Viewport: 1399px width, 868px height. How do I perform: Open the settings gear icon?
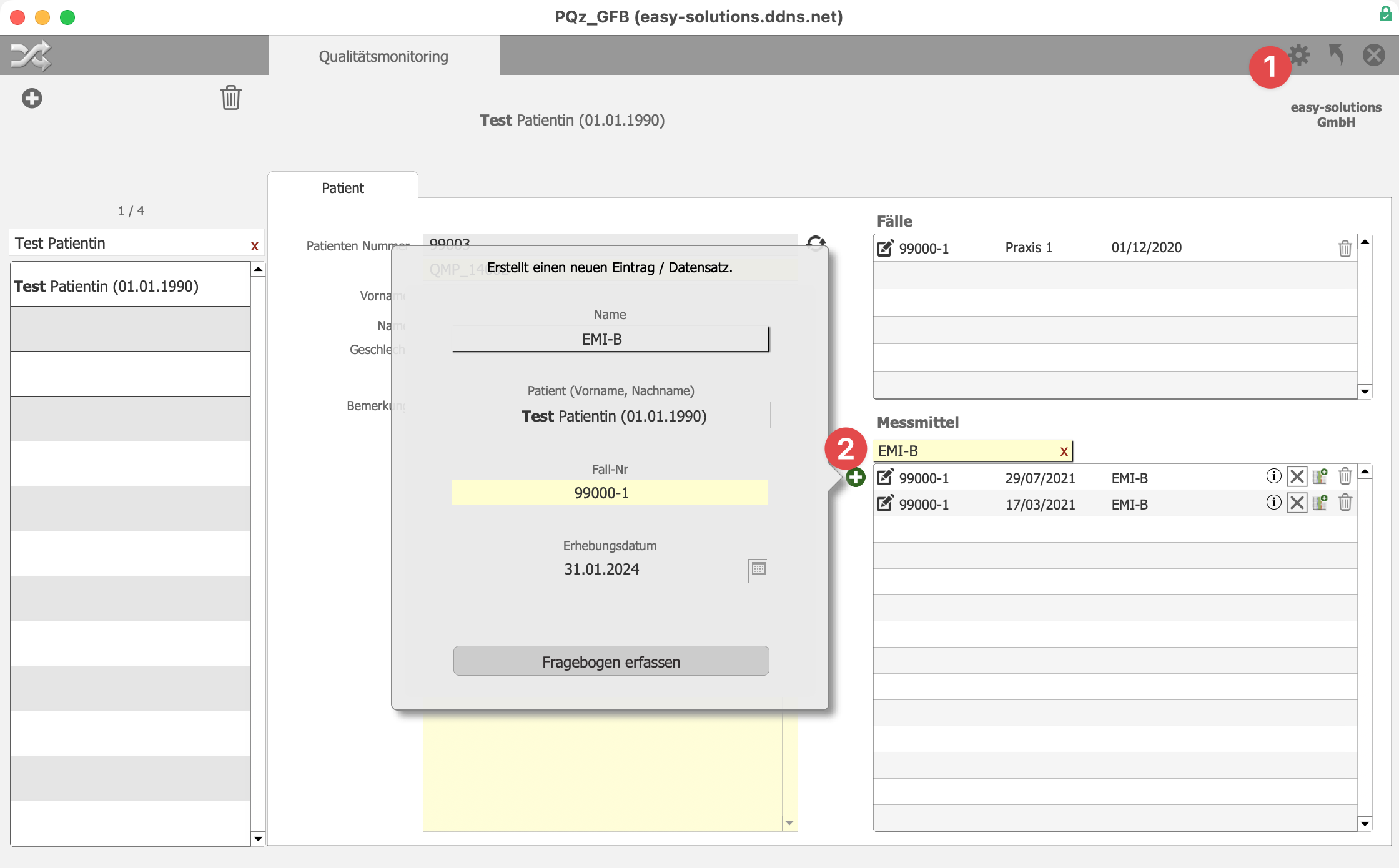pos(1300,55)
